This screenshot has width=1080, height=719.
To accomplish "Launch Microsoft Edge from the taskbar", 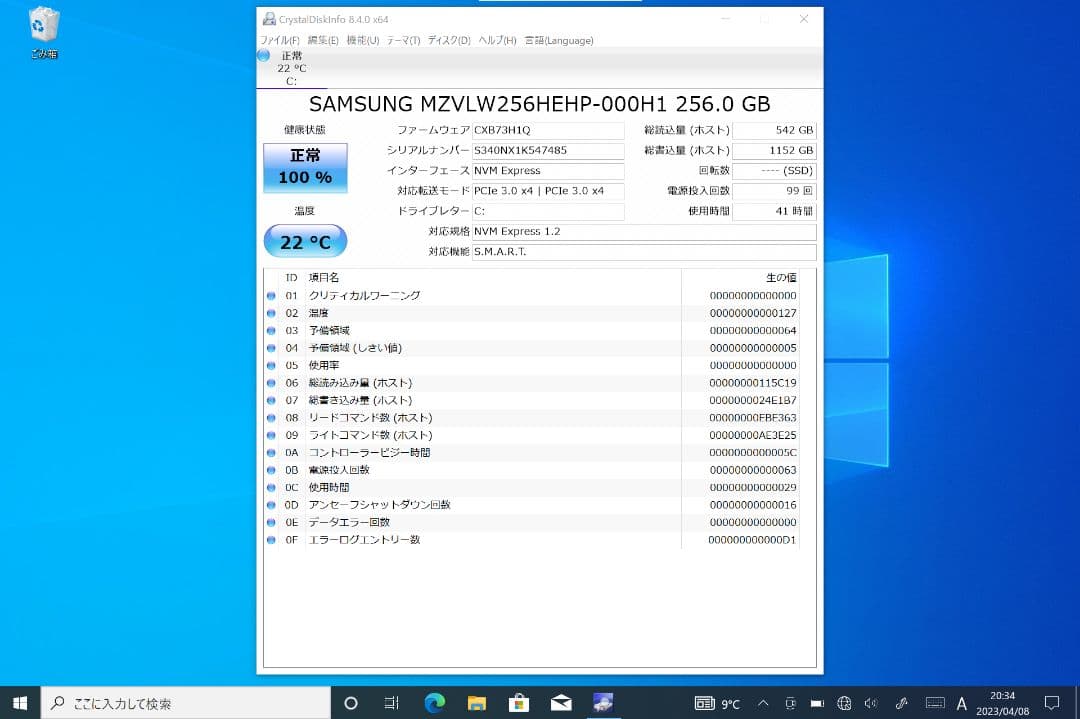I will (434, 703).
